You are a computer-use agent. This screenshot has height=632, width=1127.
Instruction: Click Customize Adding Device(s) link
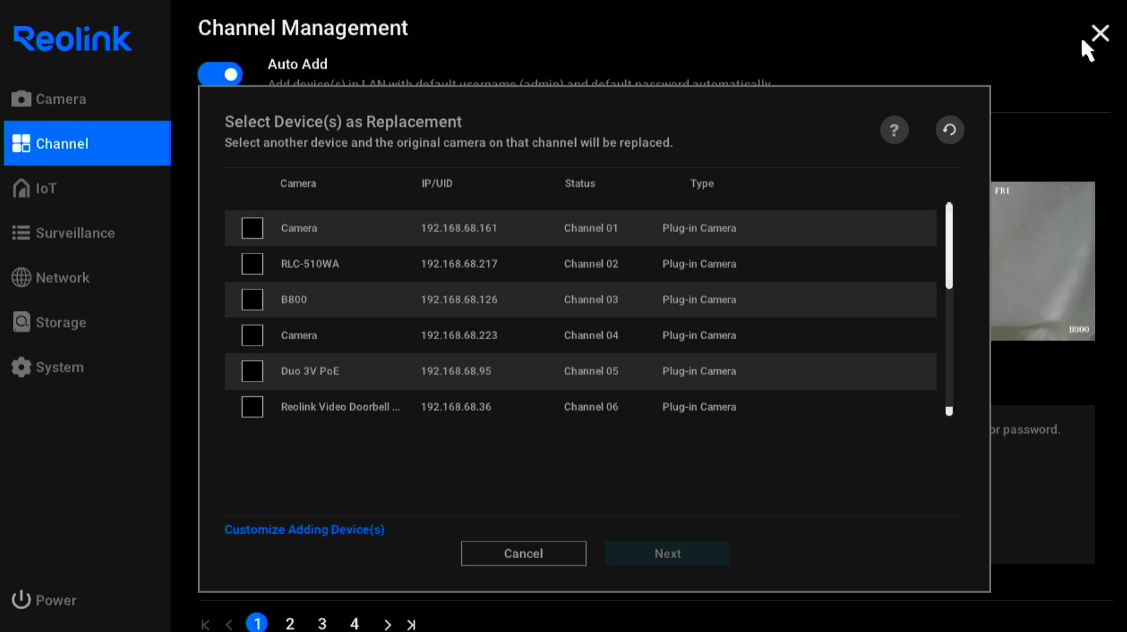coord(304,529)
